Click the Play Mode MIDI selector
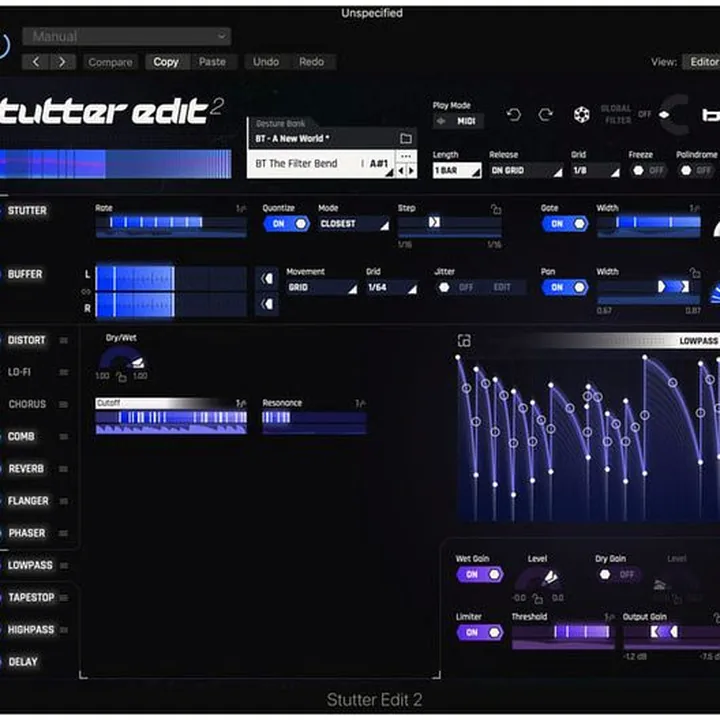The image size is (720, 720). tap(458, 121)
